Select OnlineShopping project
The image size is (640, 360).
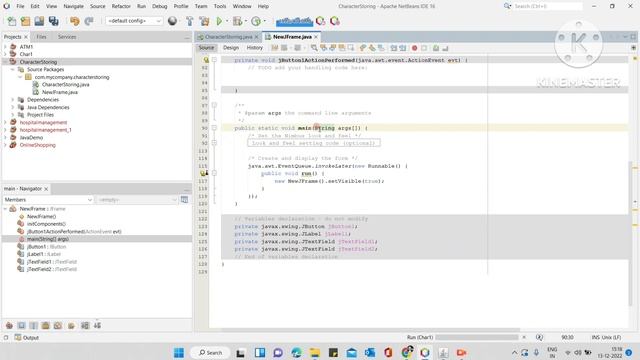tap(38, 145)
